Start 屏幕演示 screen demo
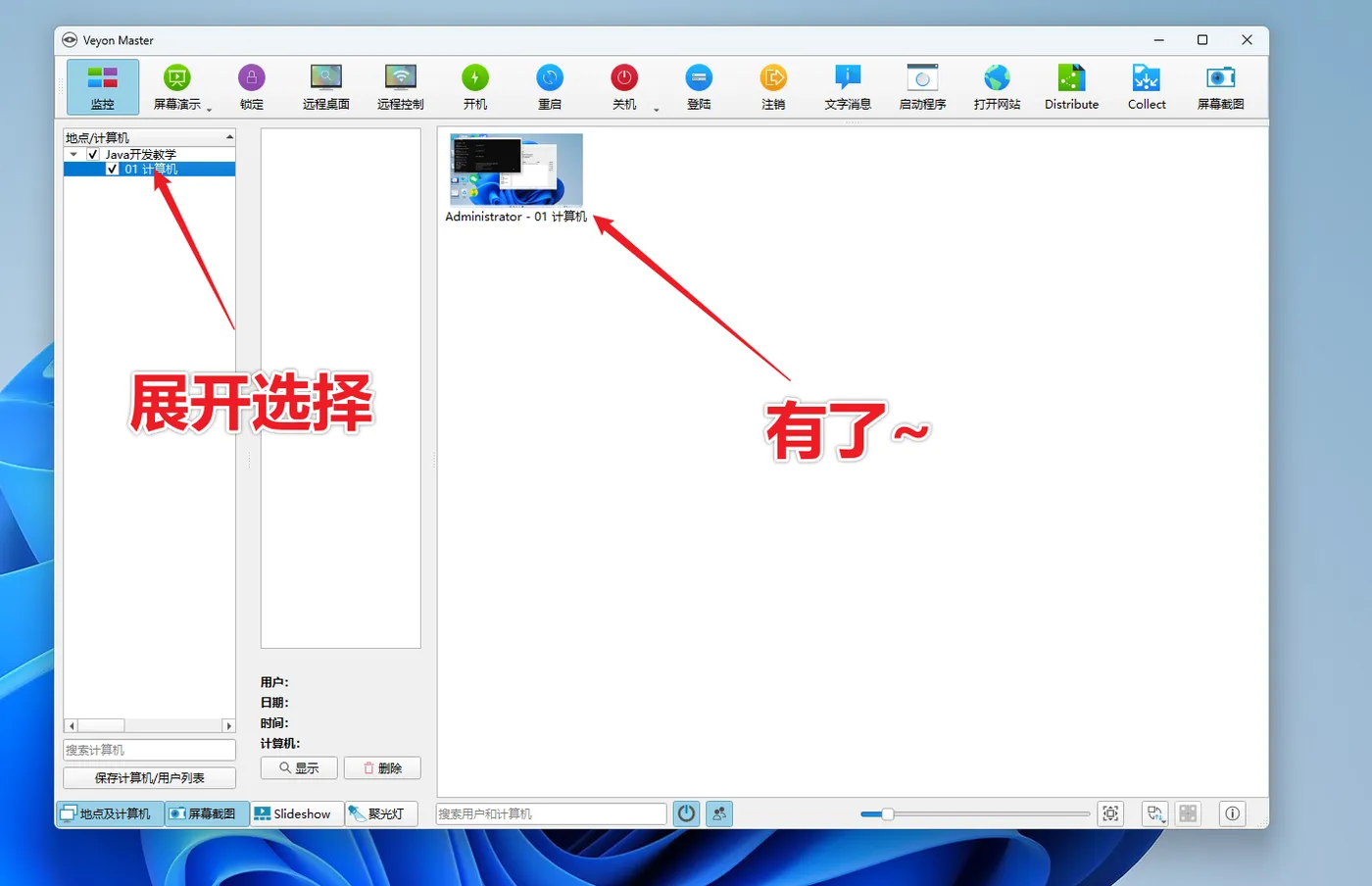Image resolution: width=1372 pixels, height=886 pixels. [x=176, y=86]
